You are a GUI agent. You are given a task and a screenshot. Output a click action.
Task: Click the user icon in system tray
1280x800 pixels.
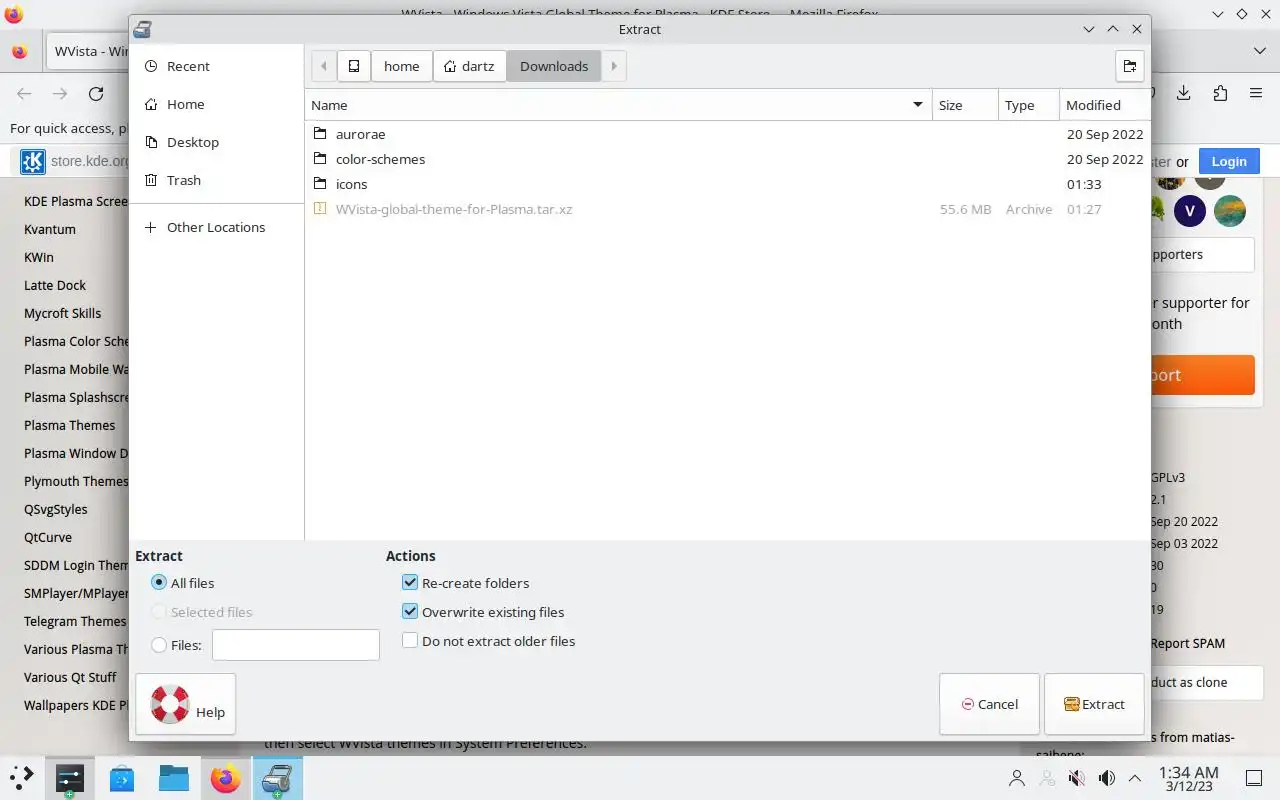pos(1017,777)
